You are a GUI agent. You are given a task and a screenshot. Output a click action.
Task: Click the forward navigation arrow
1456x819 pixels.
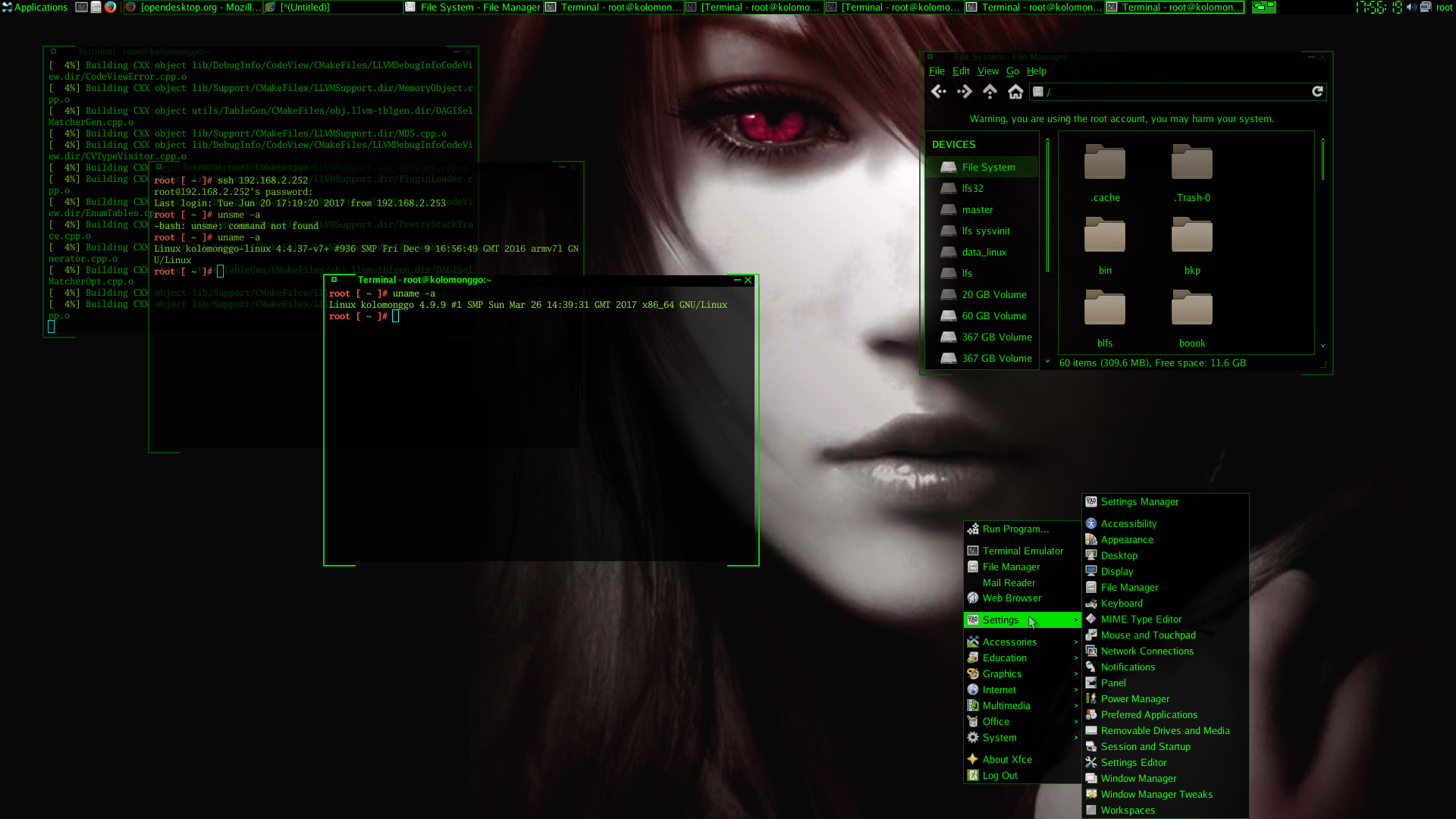(x=962, y=91)
